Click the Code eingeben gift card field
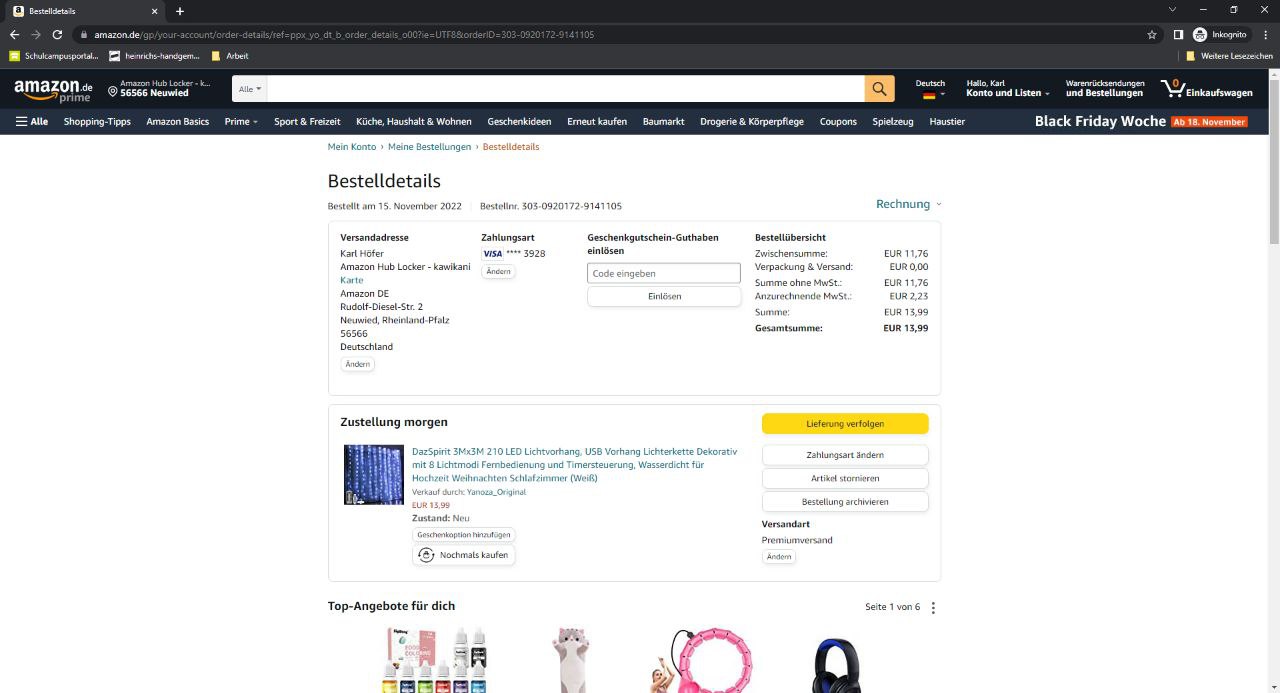The image size is (1280, 693). coord(664,273)
